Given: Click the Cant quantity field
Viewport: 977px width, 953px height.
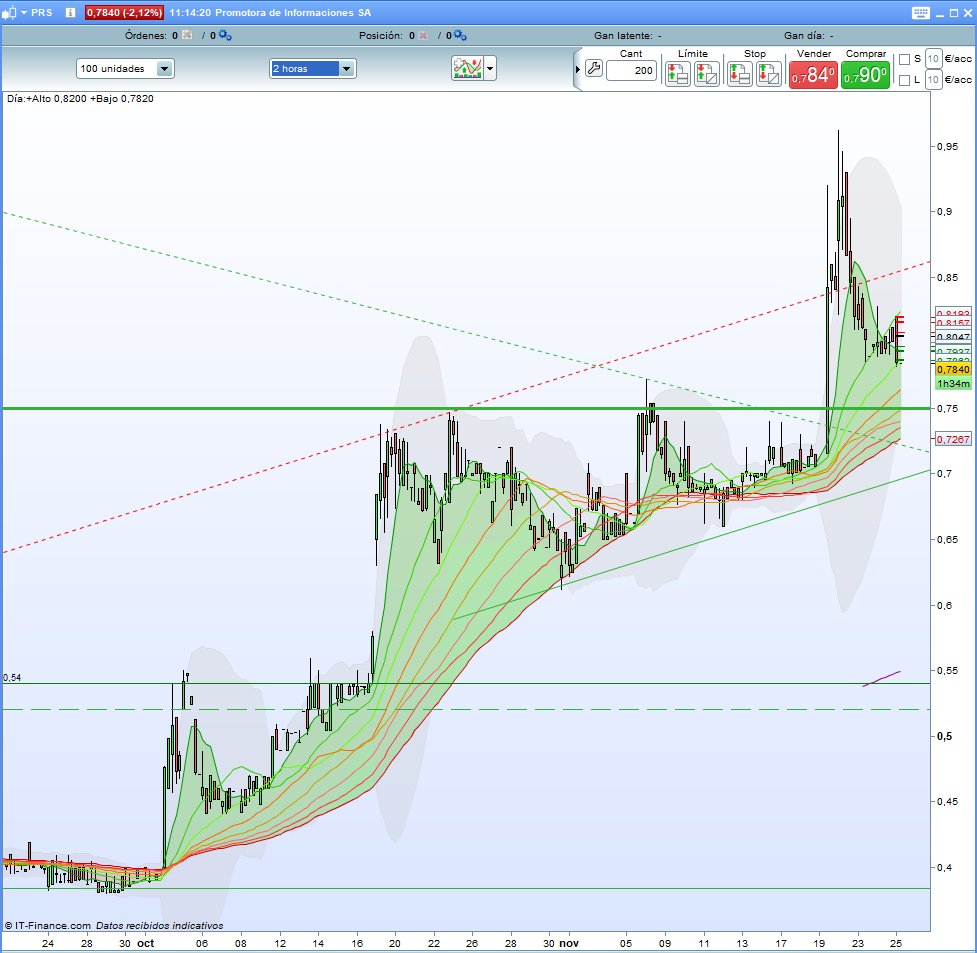Looking at the screenshot, I should coord(631,70).
